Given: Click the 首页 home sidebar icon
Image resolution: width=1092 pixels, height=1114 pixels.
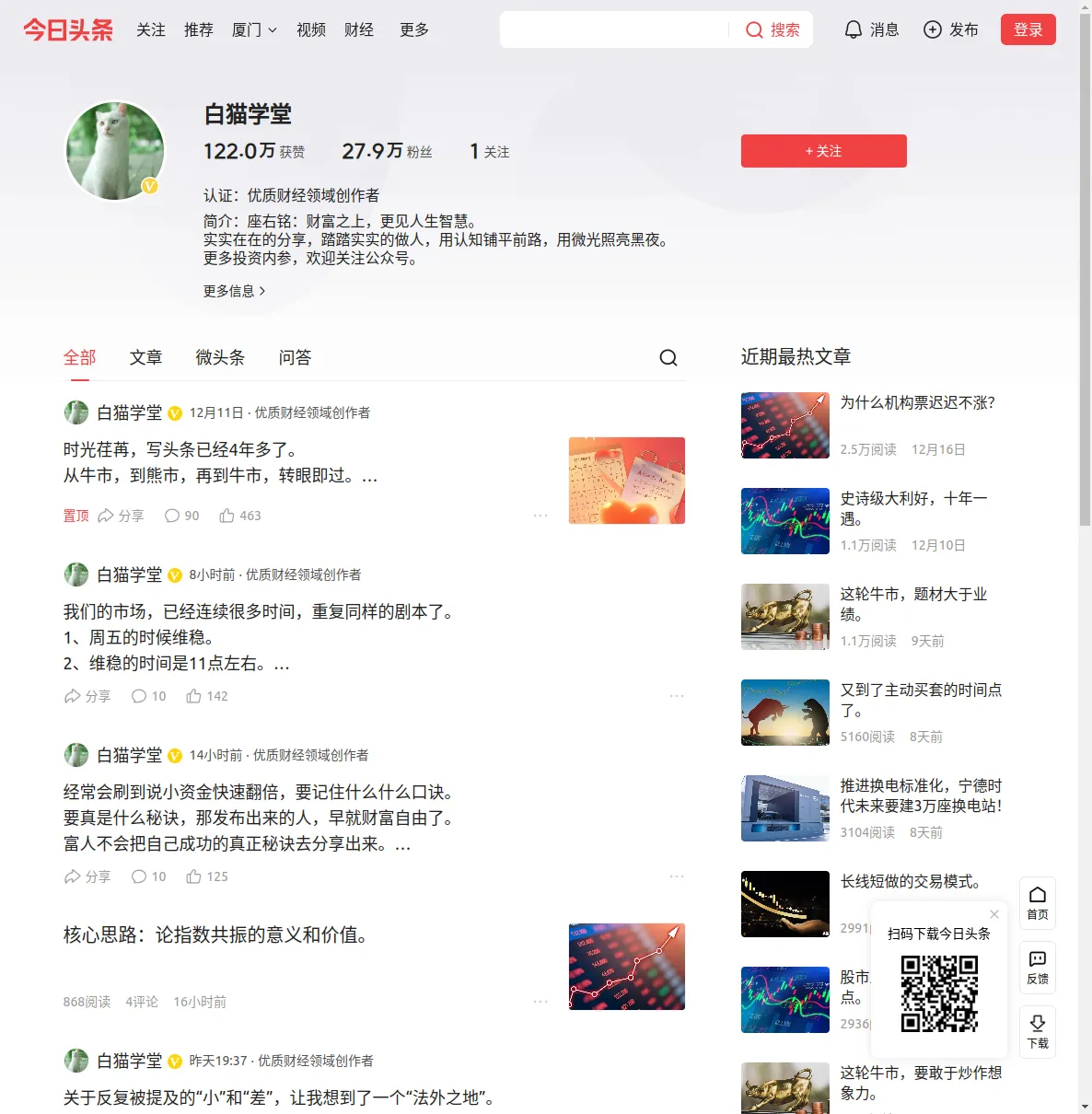Looking at the screenshot, I should [x=1038, y=903].
